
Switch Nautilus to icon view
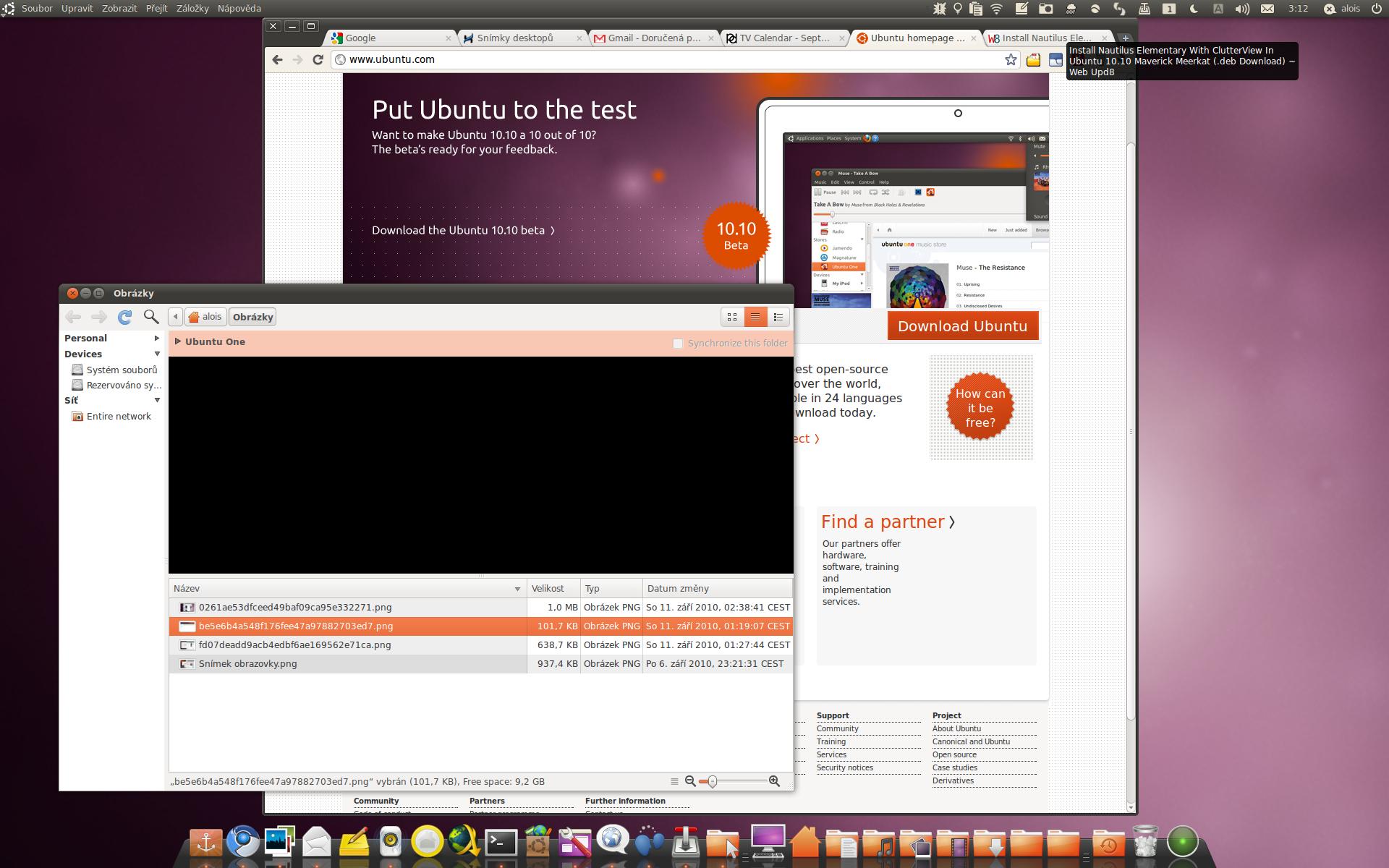732,317
